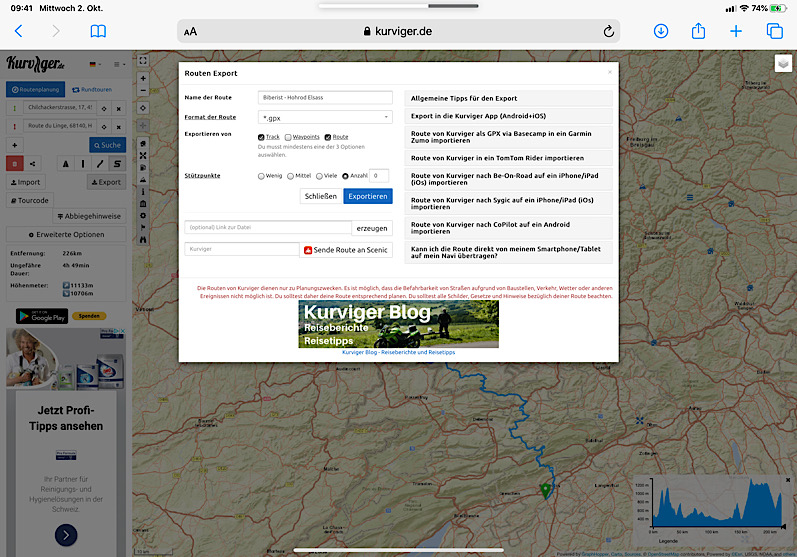Switch to the Rundtouren tab

[x=92, y=89]
